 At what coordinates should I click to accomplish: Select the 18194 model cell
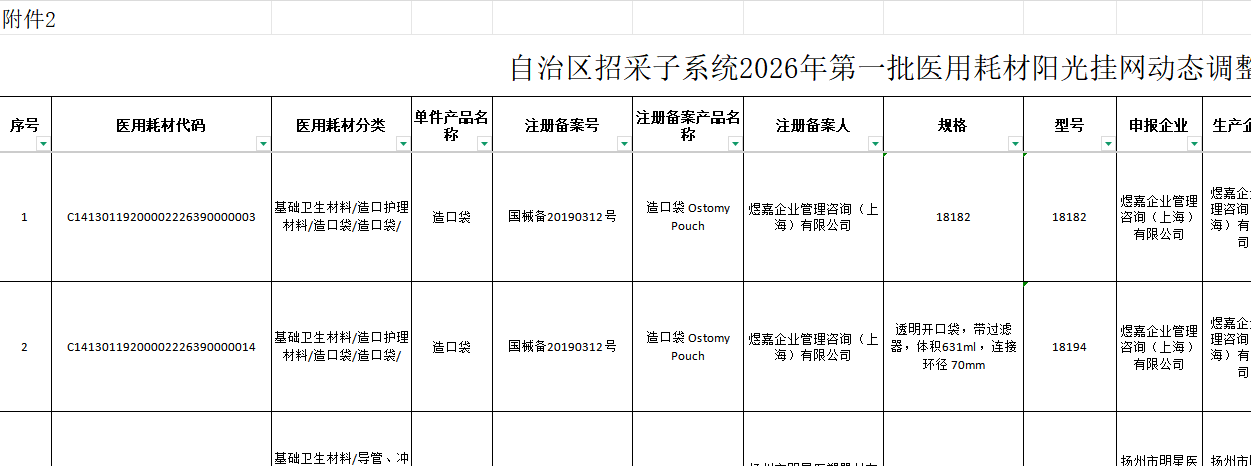(x=1069, y=347)
